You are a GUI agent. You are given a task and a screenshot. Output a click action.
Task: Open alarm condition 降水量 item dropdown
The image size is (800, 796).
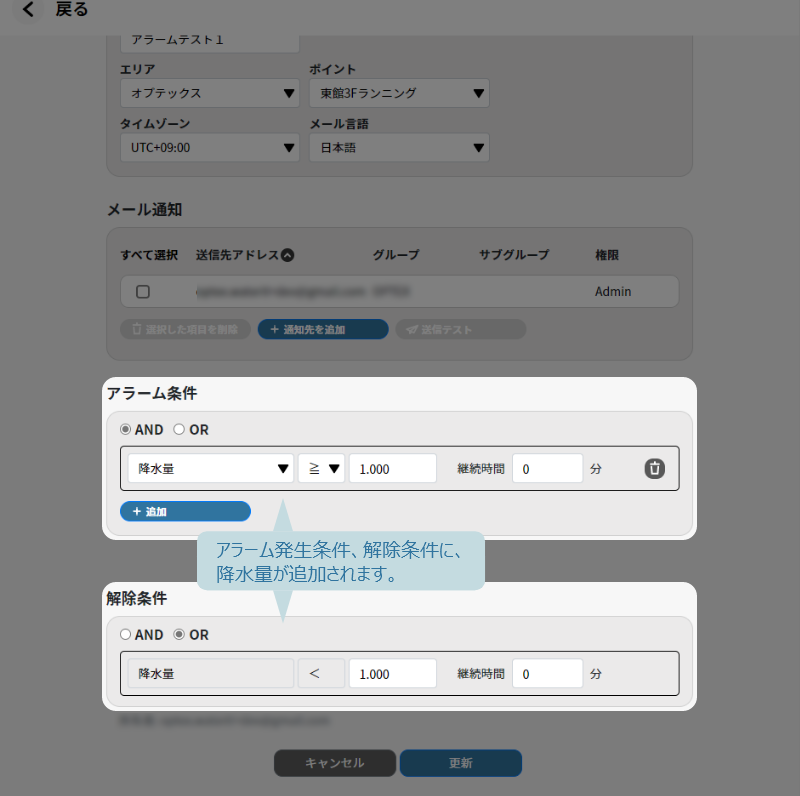(x=211, y=468)
